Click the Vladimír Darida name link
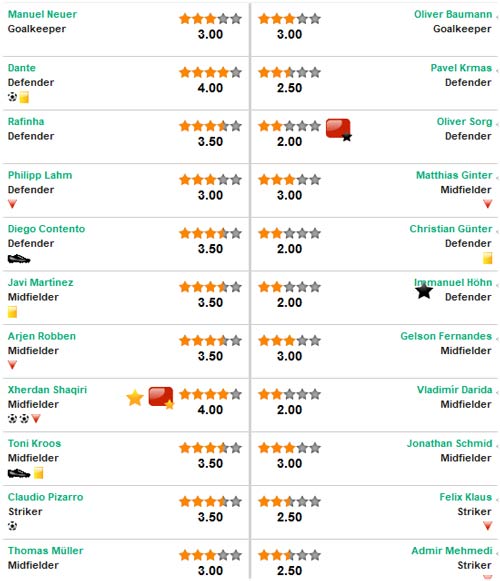The width and height of the screenshot is (500, 581). (x=454, y=390)
